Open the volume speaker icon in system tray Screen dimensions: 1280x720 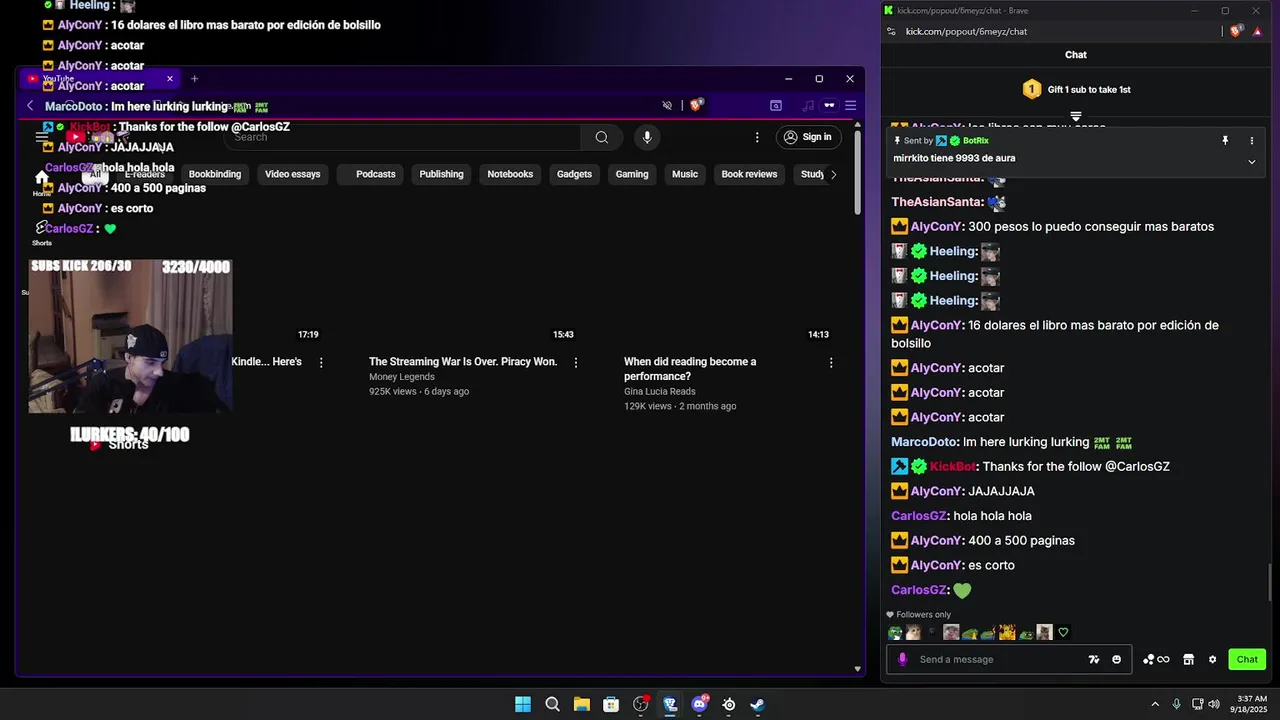click(x=1214, y=704)
